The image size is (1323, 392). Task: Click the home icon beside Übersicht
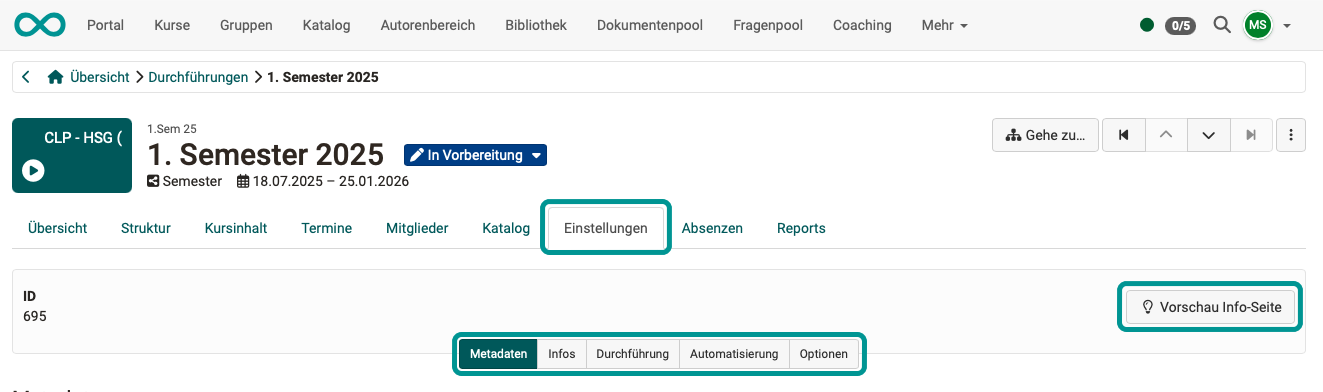point(56,77)
